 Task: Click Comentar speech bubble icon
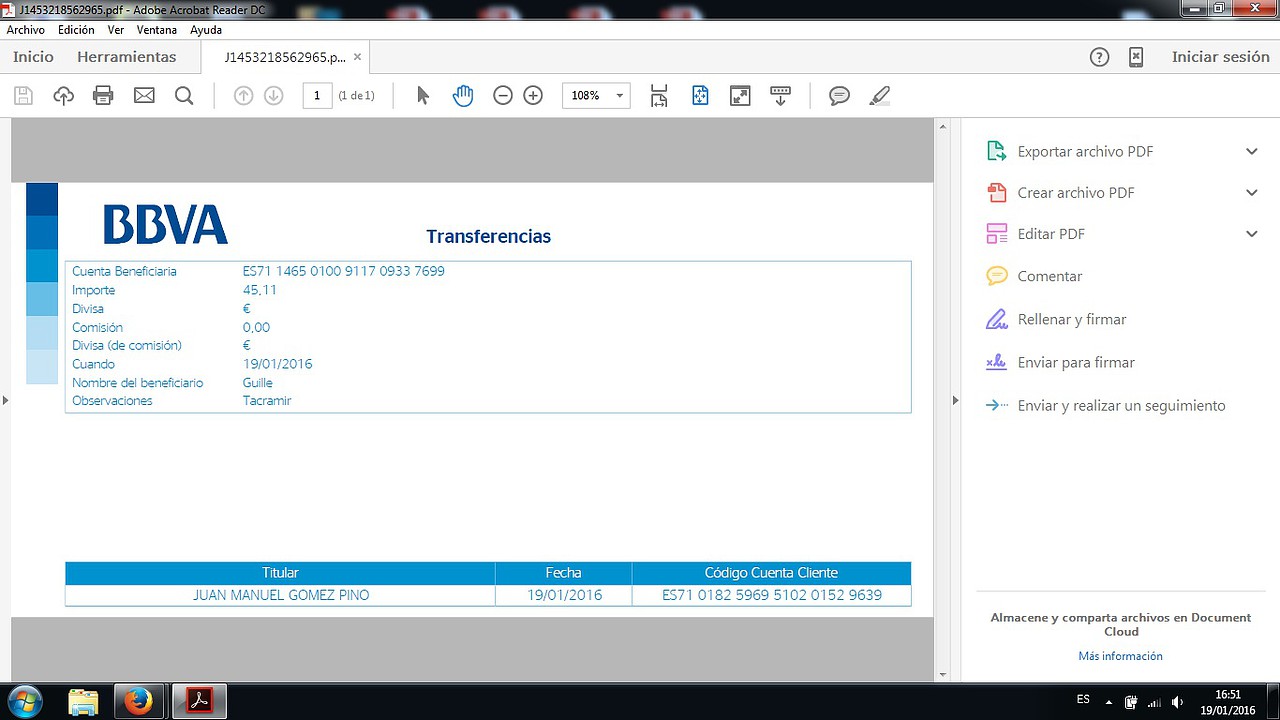tap(996, 276)
